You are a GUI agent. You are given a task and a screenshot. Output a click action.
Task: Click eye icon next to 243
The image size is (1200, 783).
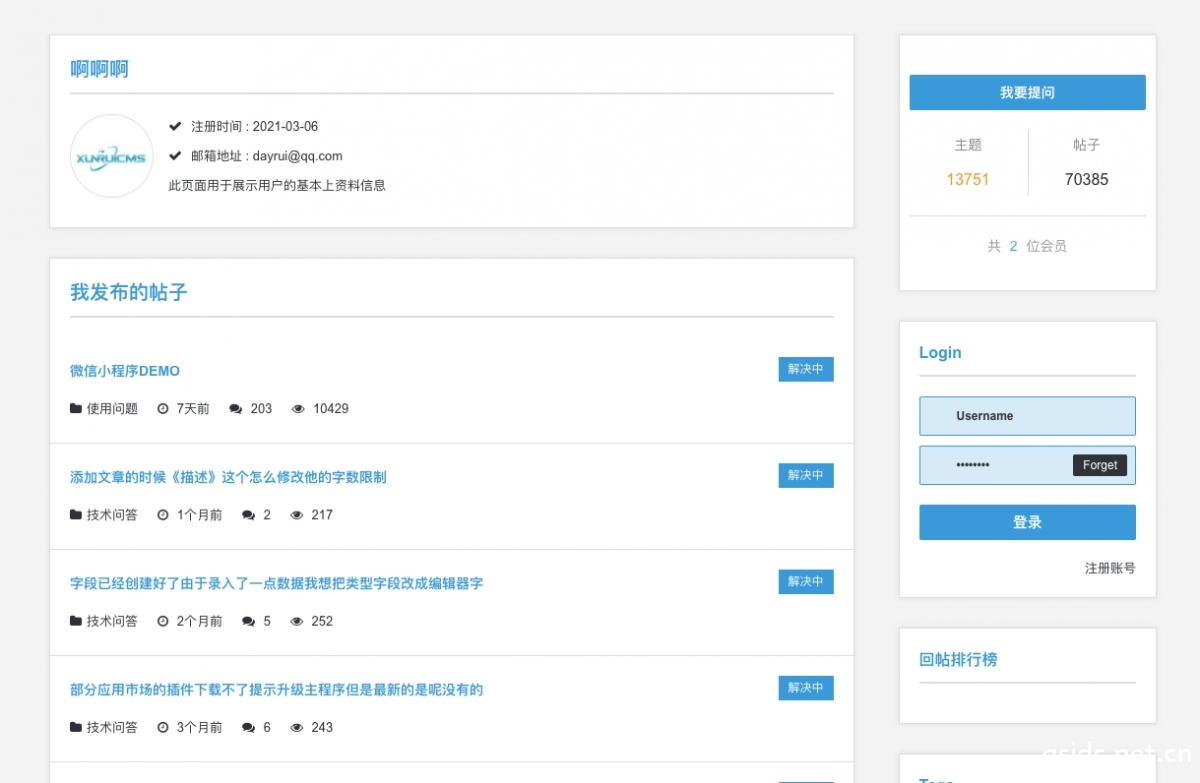pos(297,727)
